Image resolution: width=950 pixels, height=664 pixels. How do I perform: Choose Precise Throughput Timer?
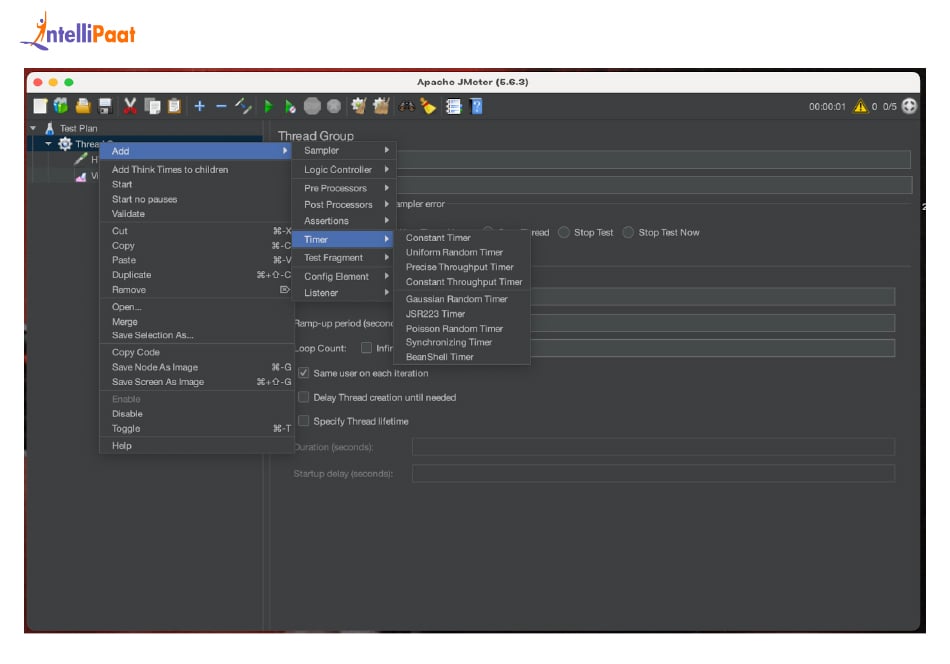coord(460,267)
